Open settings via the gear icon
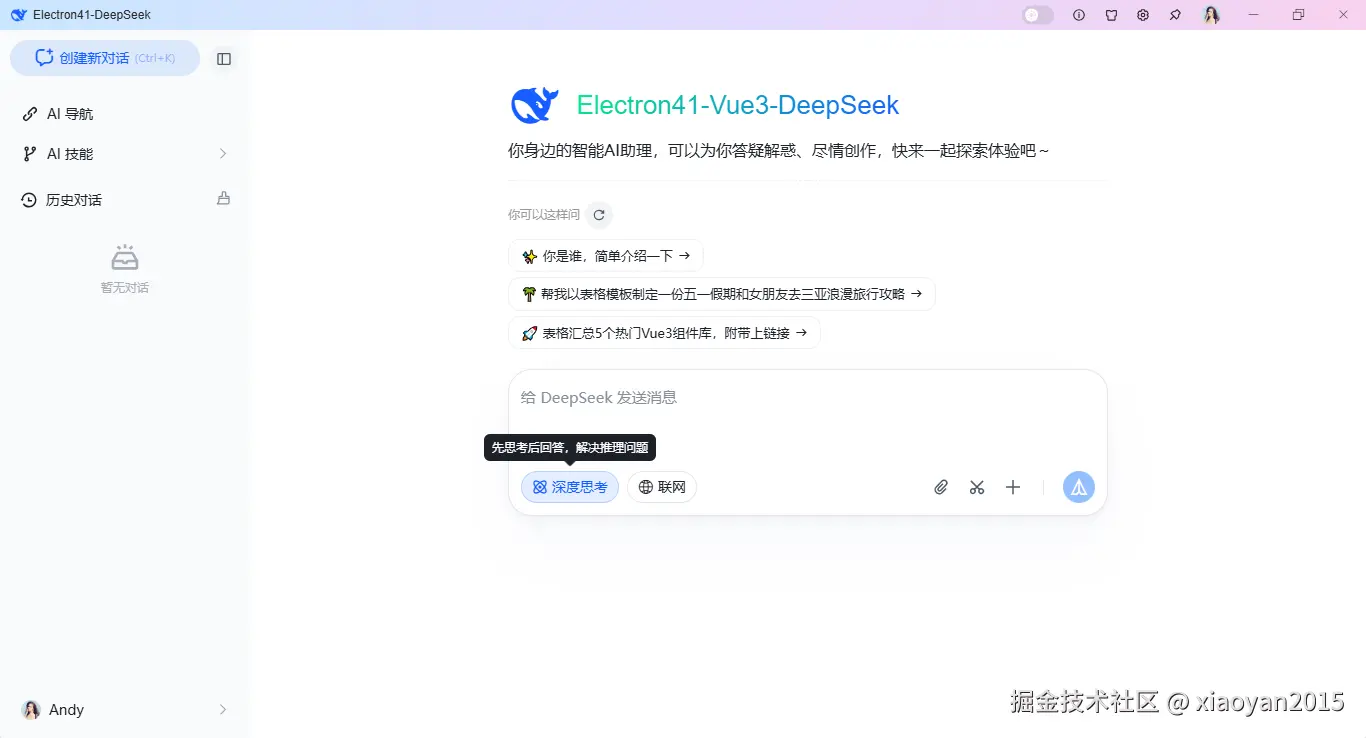 (1143, 14)
